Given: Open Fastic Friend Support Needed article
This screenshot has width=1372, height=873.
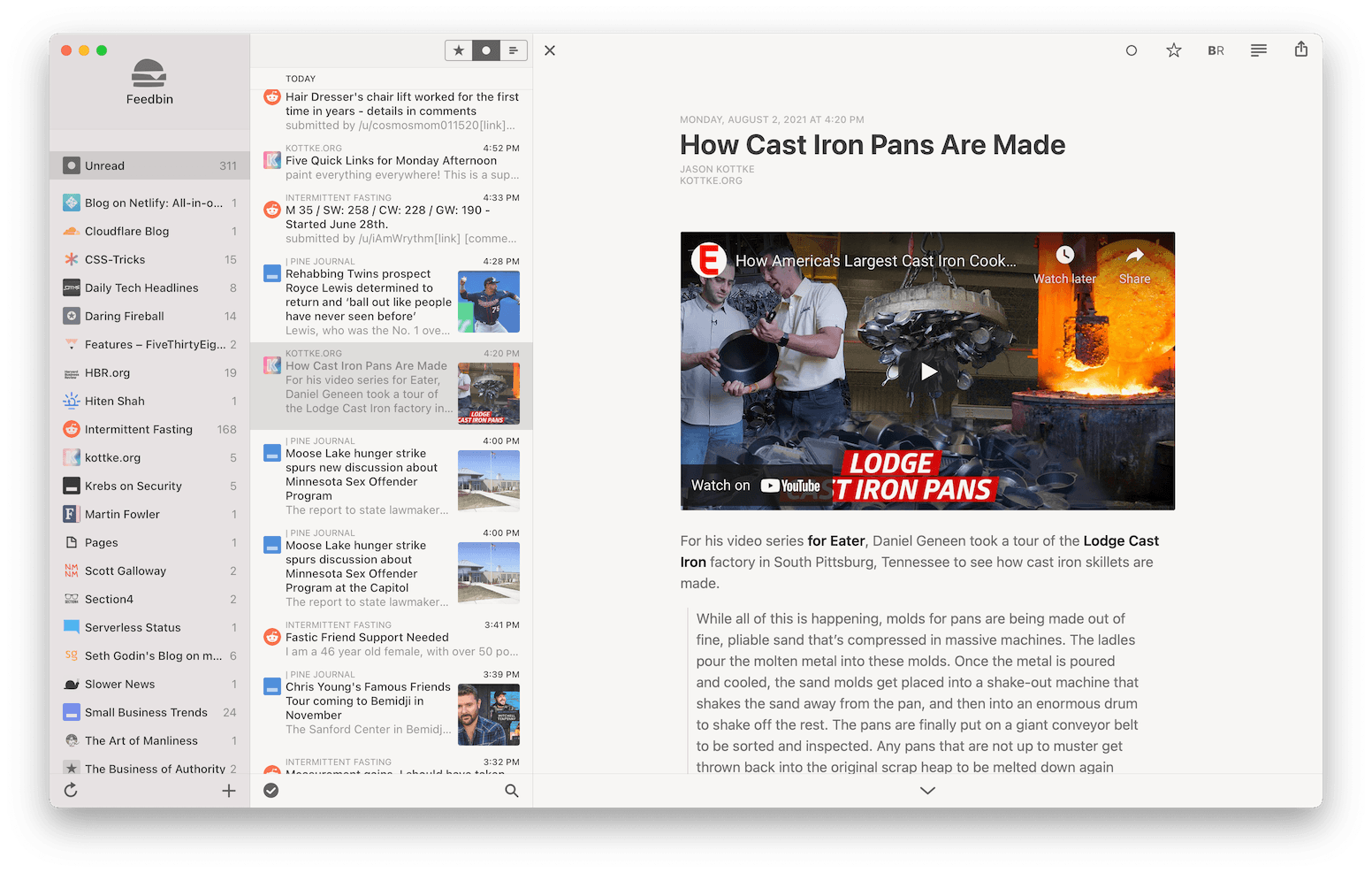Looking at the screenshot, I should (392, 639).
